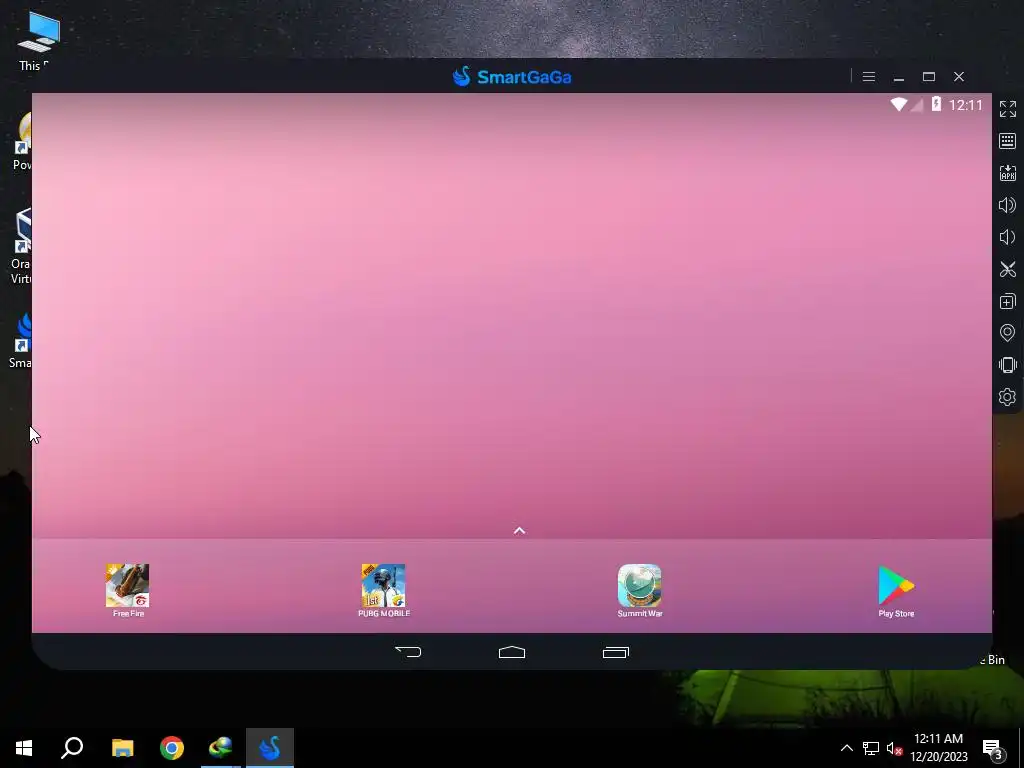This screenshot has width=1024, height=768.
Task: Click the SmartGaGa taskbar icon
Action: point(270,748)
